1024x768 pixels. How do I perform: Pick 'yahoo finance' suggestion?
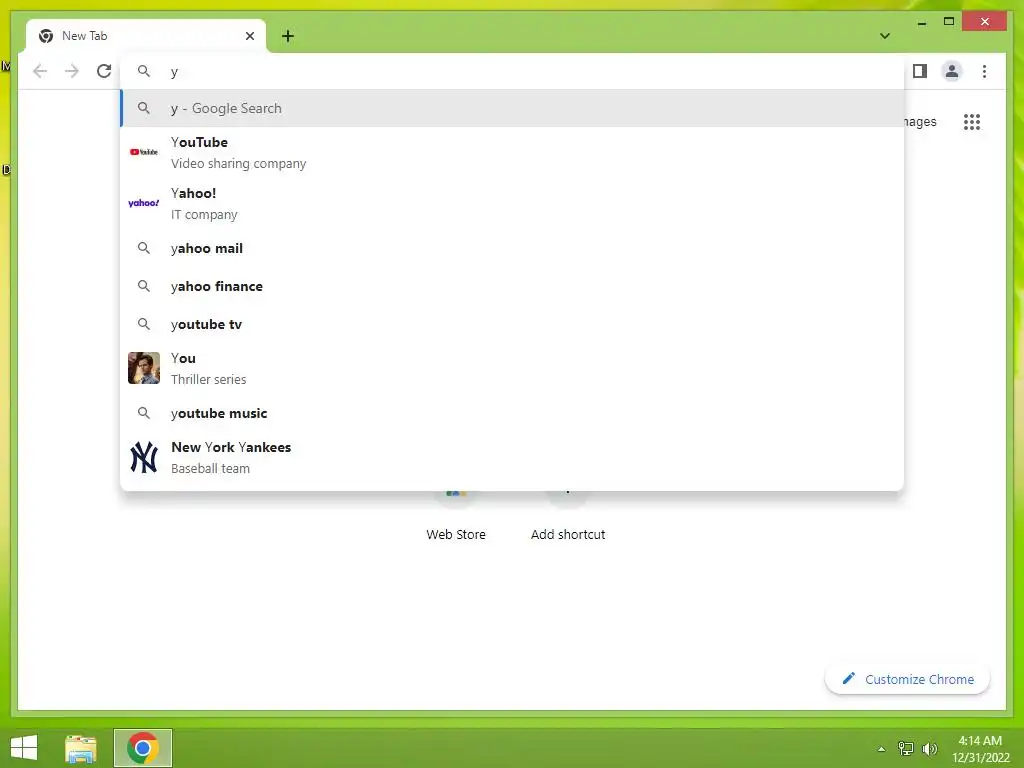pos(513,286)
